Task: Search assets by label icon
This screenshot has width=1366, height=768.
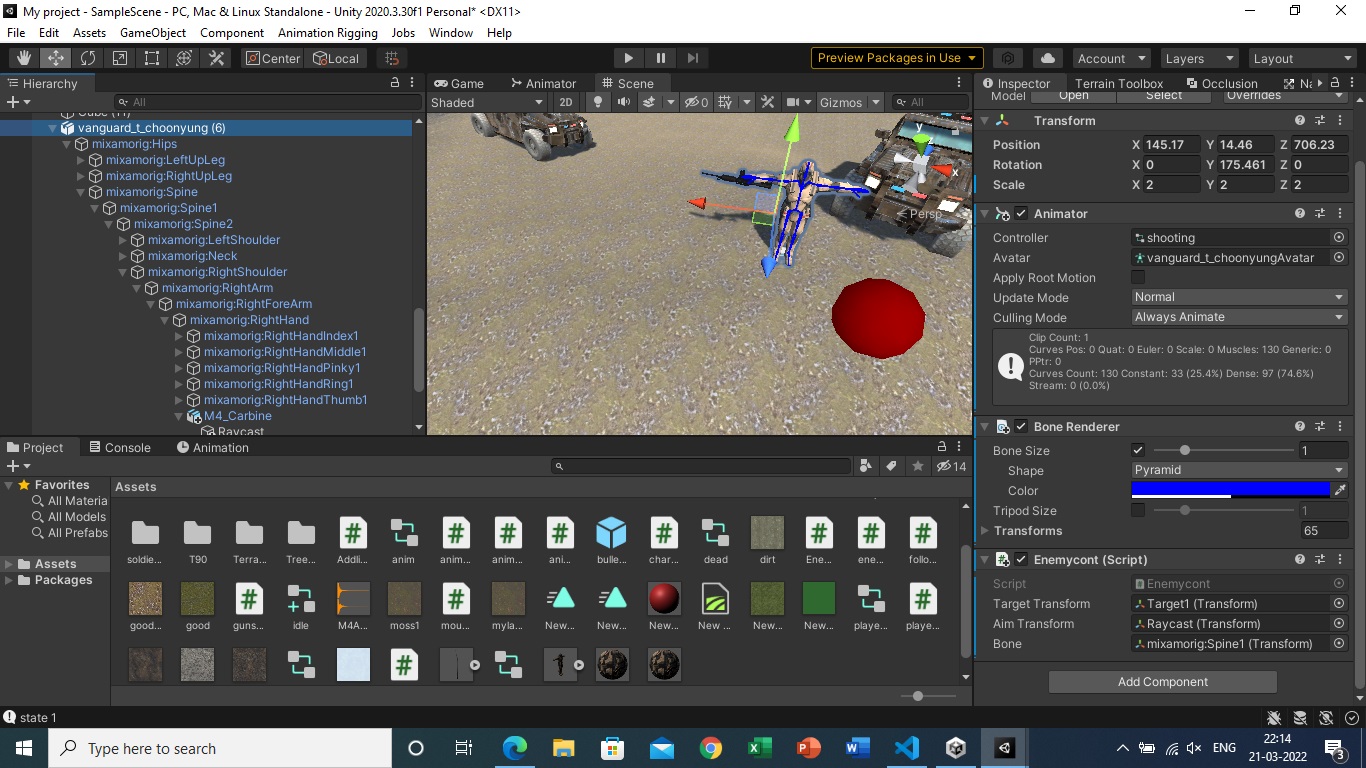Action: (x=892, y=466)
